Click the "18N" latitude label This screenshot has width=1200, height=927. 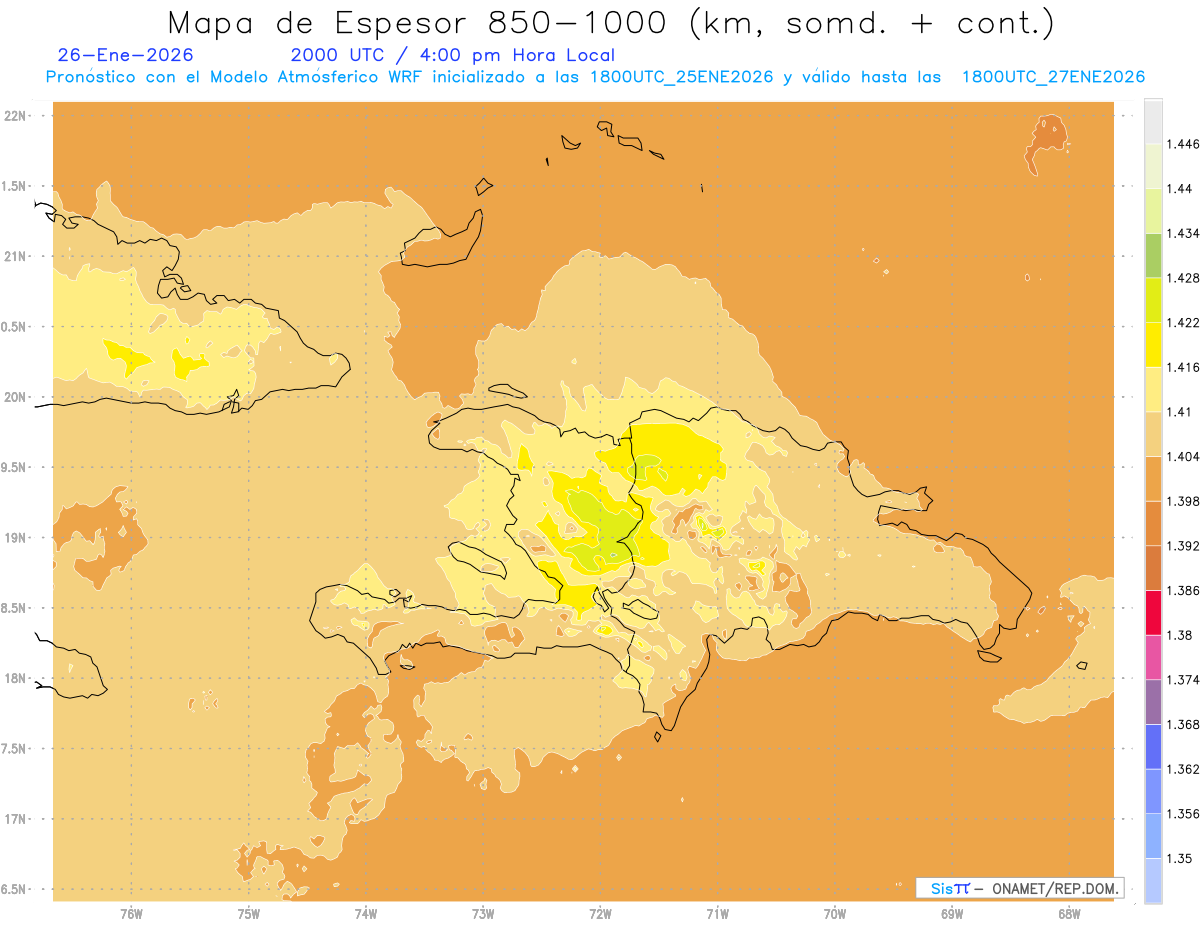(17, 679)
